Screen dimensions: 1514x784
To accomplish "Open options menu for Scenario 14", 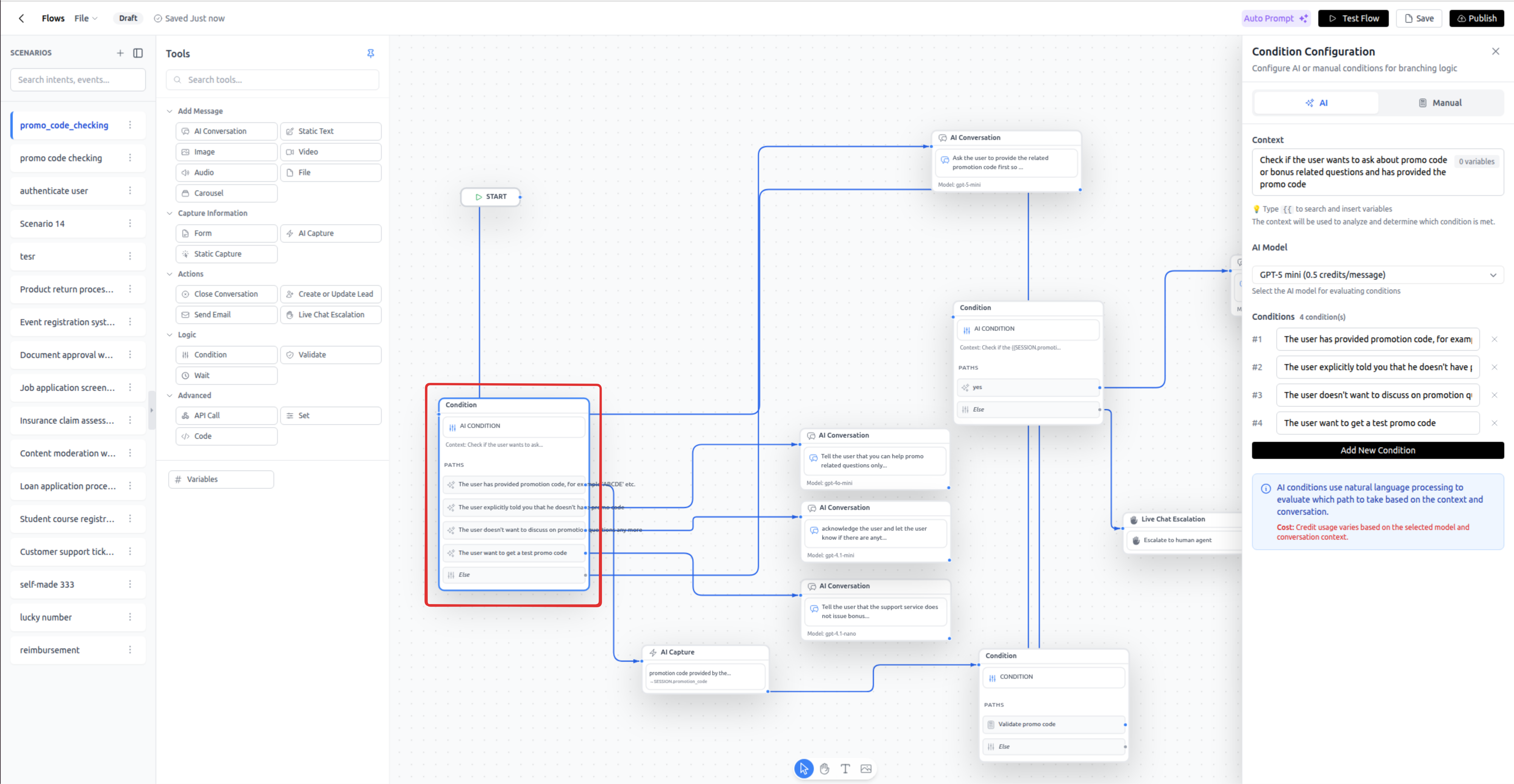I will (x=130, y=224).
